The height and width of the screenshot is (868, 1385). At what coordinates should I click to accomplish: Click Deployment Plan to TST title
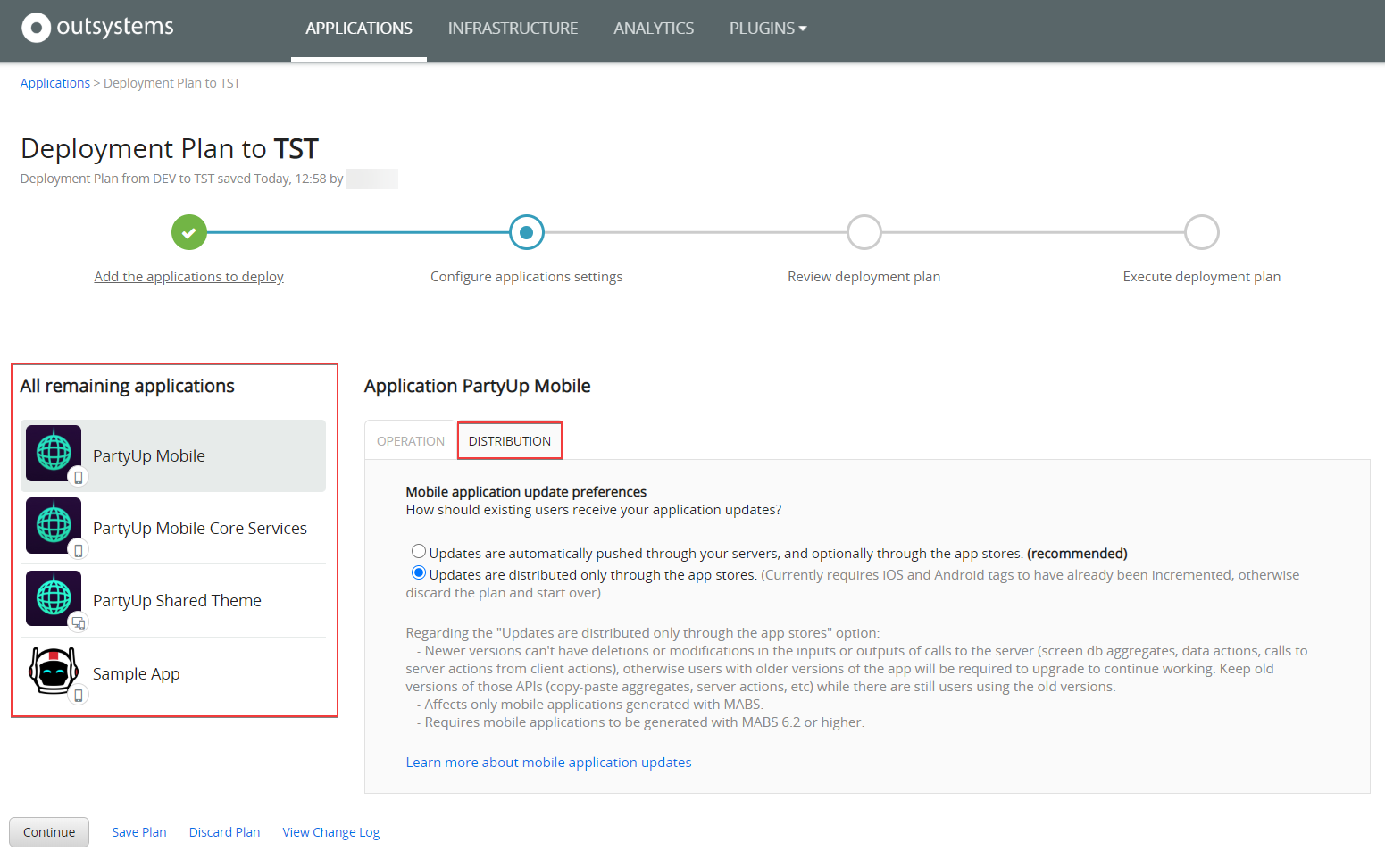[170, 148]
